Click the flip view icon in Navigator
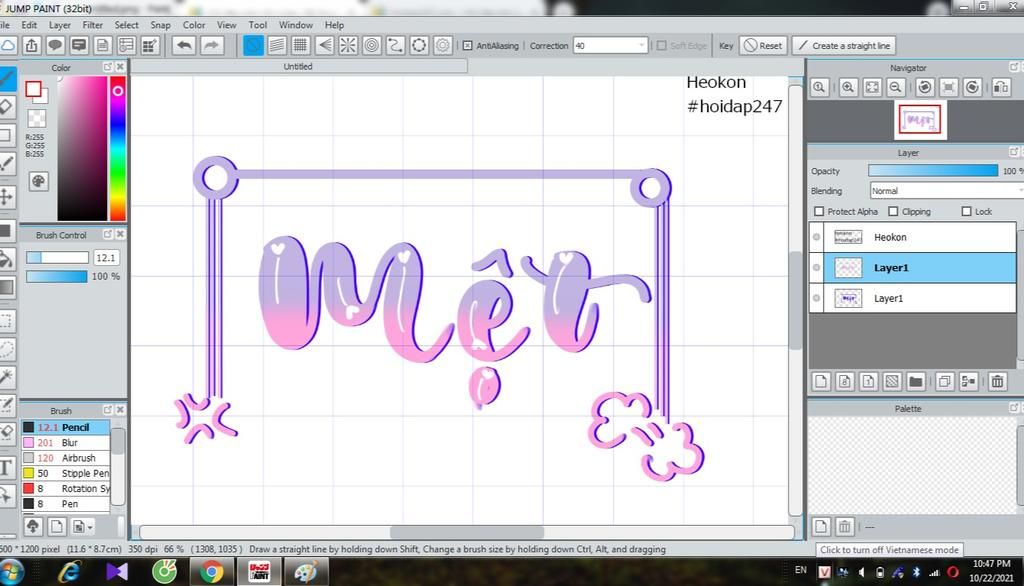Image resolution: width=1024 pixels, height=586 pixels. tap(1001, 87)
